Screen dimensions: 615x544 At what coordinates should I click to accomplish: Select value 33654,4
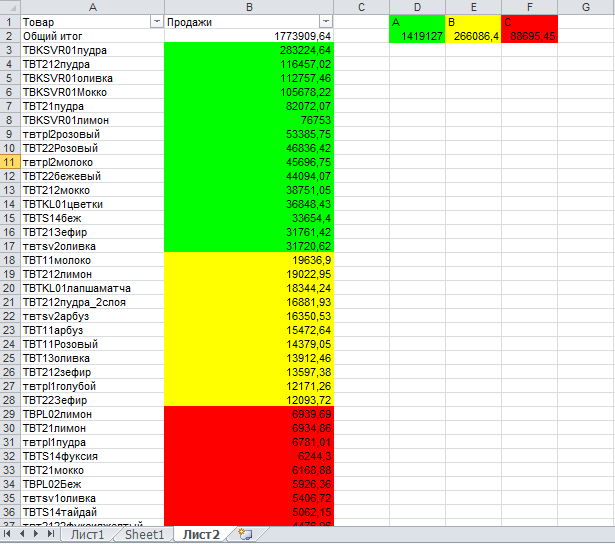coord(249,218)
